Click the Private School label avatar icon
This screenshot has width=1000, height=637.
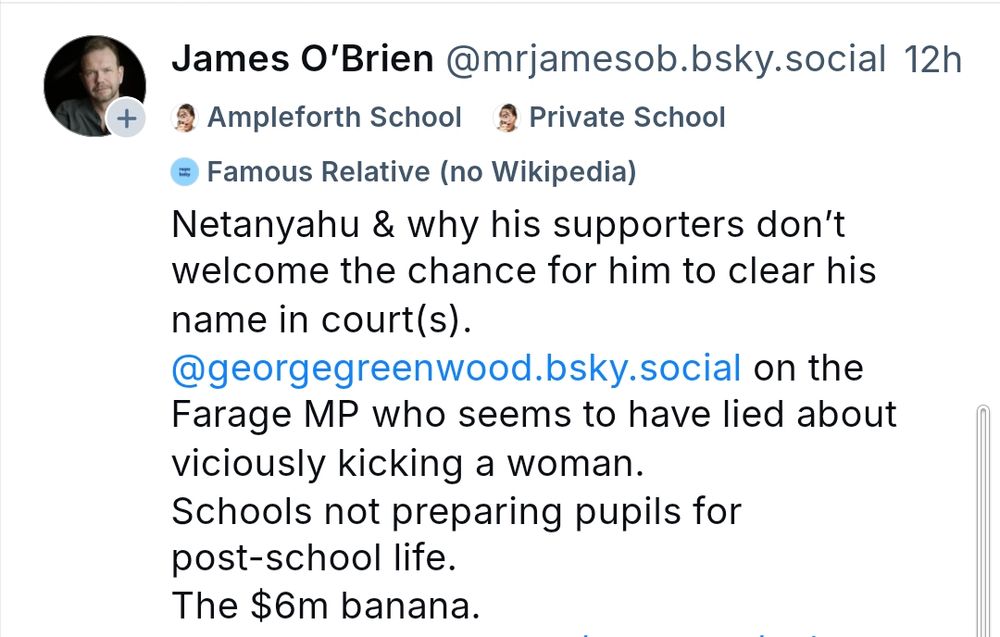coord(508,118)
